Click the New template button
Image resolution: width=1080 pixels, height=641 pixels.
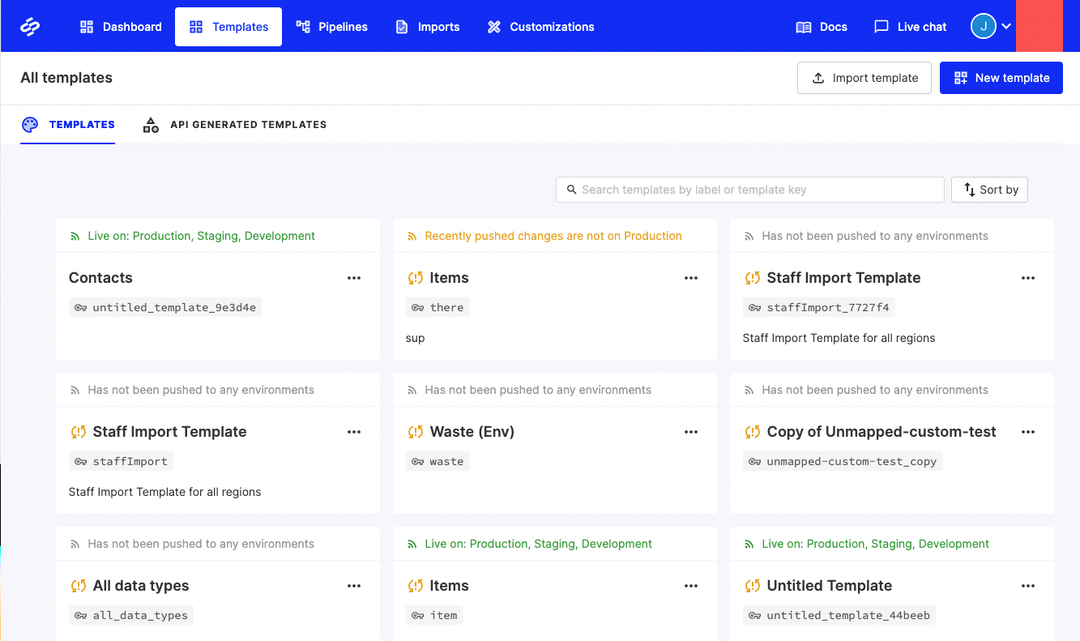click(1001, 77)
